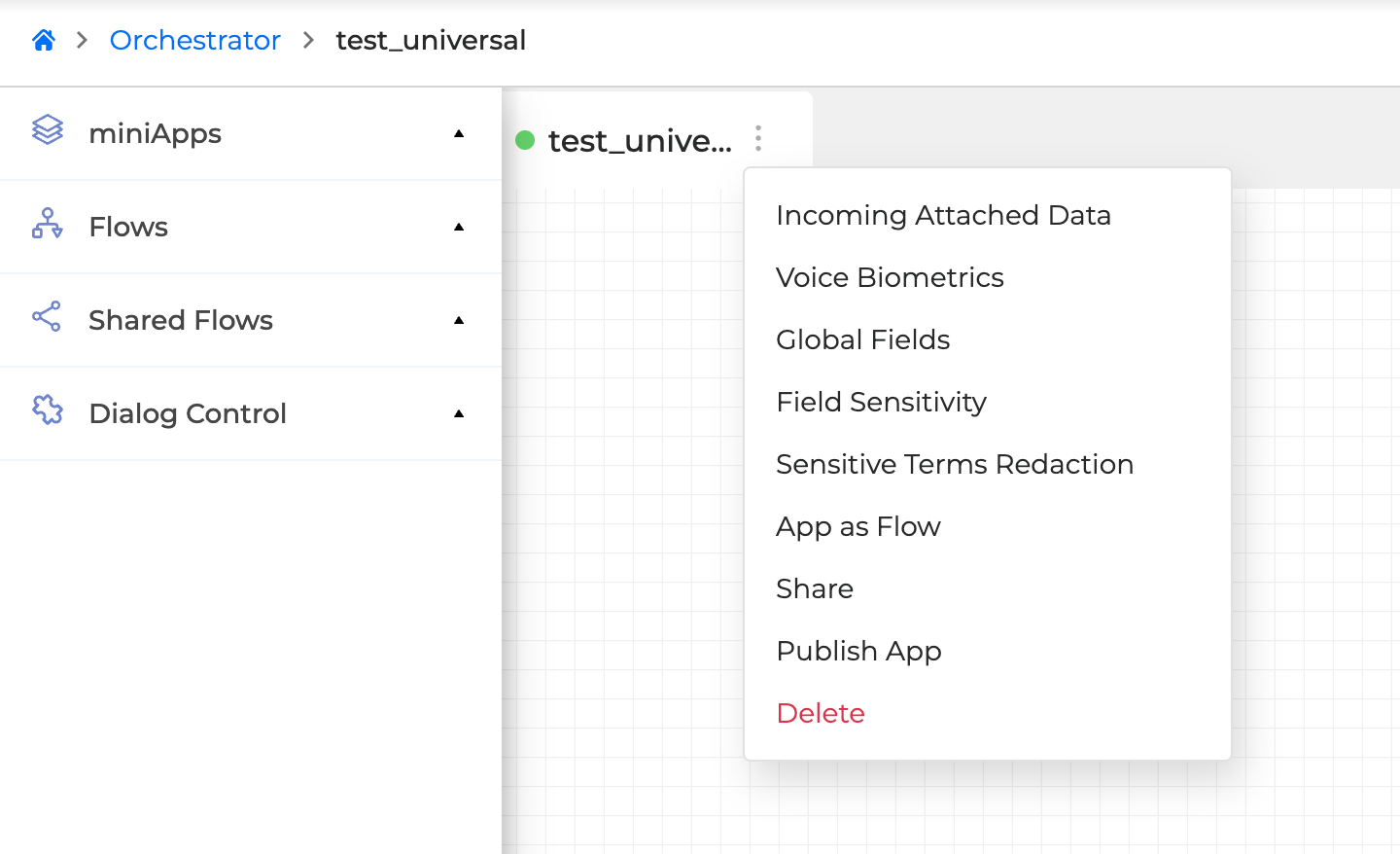Open Global Fields from context menu
Image resolution: width=1400 pixels, height=854 pixels.
click(x=862, y=339)
